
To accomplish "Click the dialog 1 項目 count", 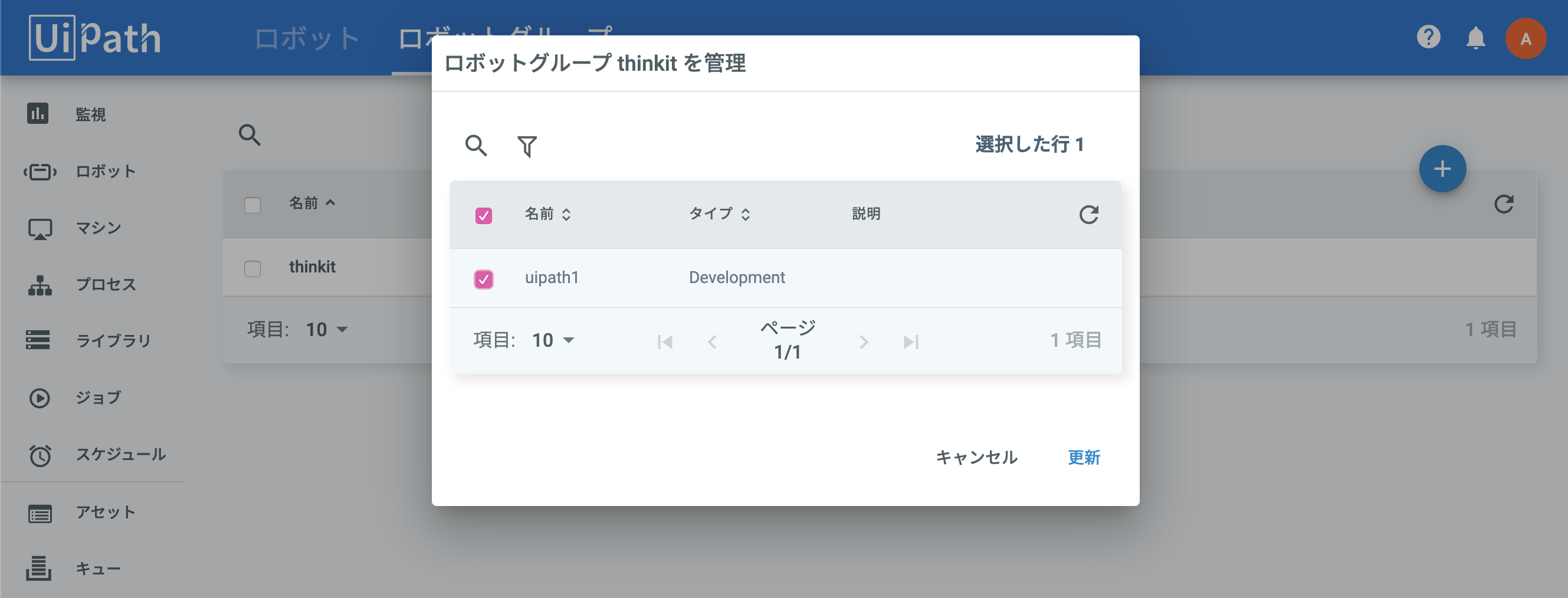I will click(1075, 340).
